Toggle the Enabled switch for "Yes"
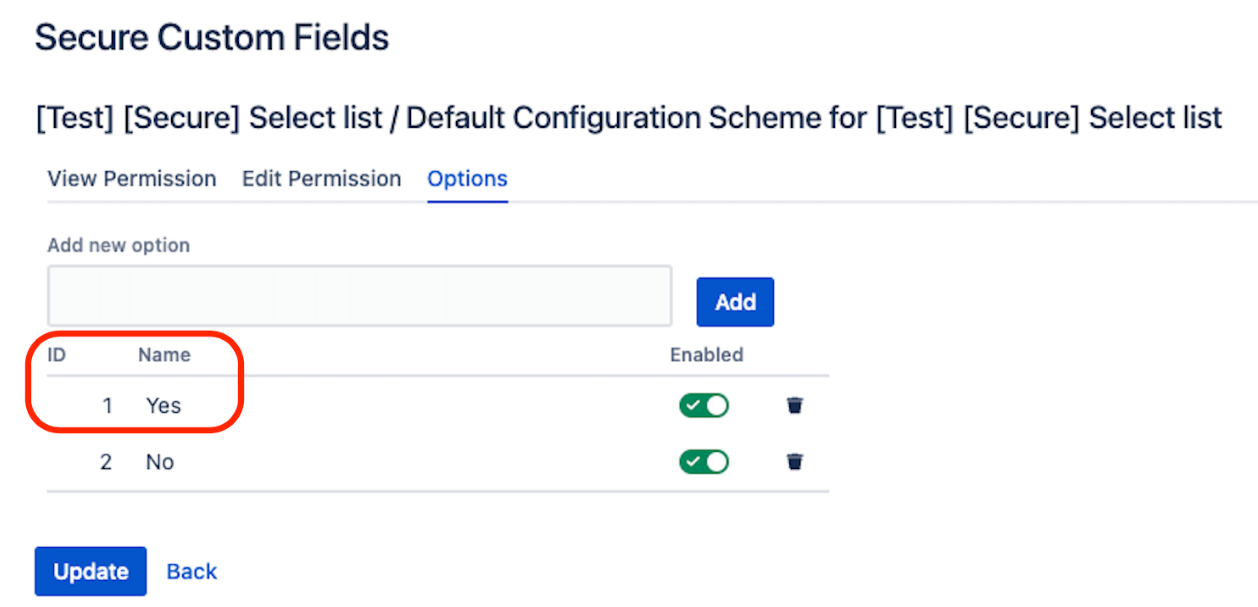 [x=704, y=406]
